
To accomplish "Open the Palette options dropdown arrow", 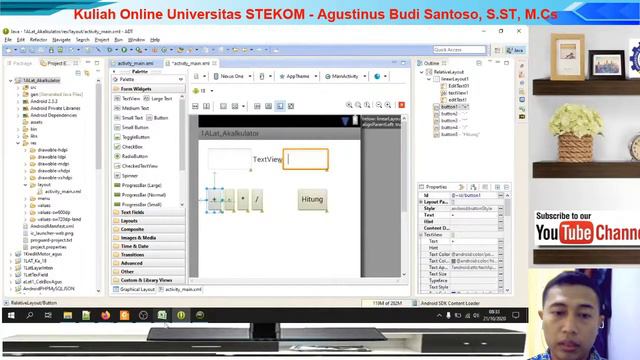I will [180, 80].
